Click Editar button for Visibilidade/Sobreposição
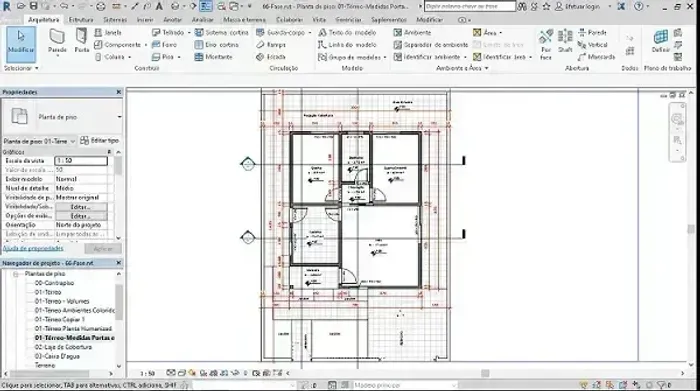Image resolution: width=700 pixels, height=391 pixels. pyautogui.click(x=81, y=207)
